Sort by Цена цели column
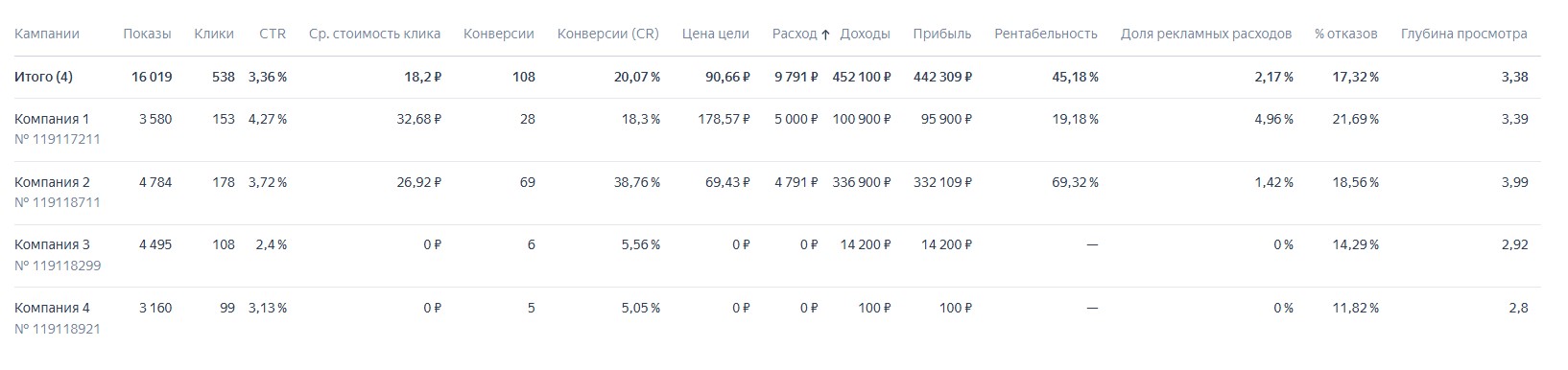The image size is (1568, 370). (716, 34)
